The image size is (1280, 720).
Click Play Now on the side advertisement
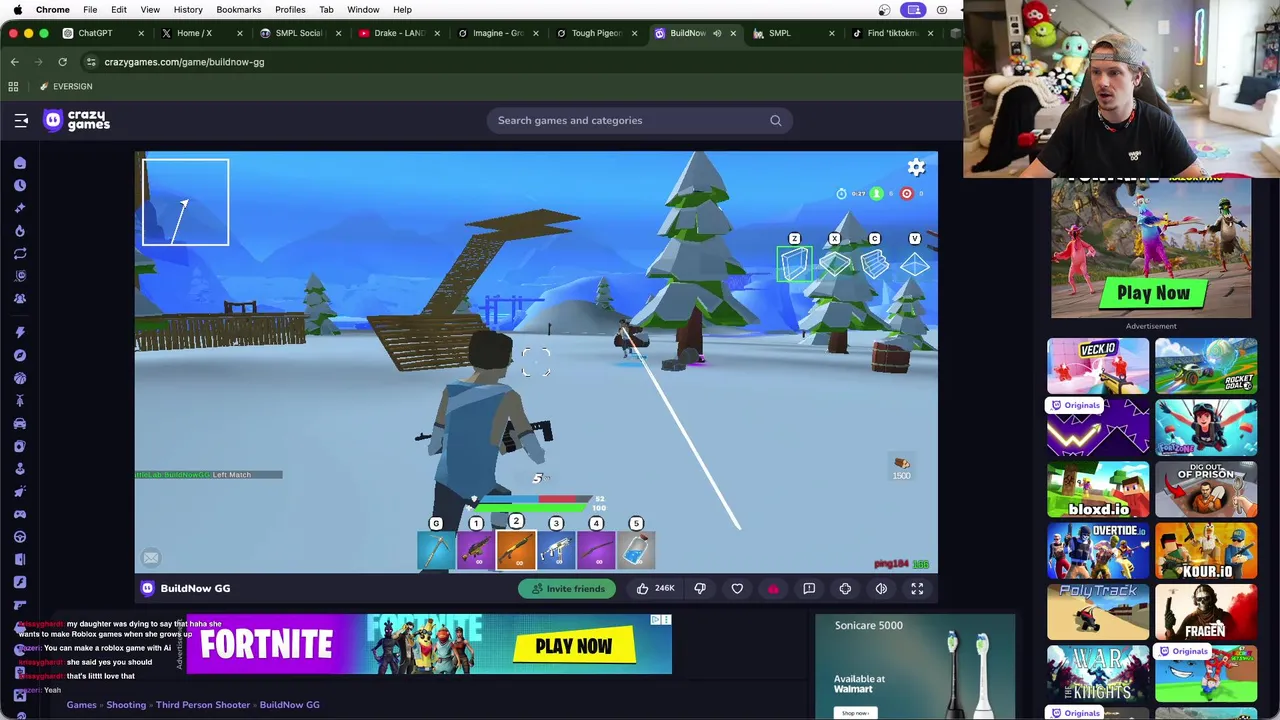[1153, 293]
